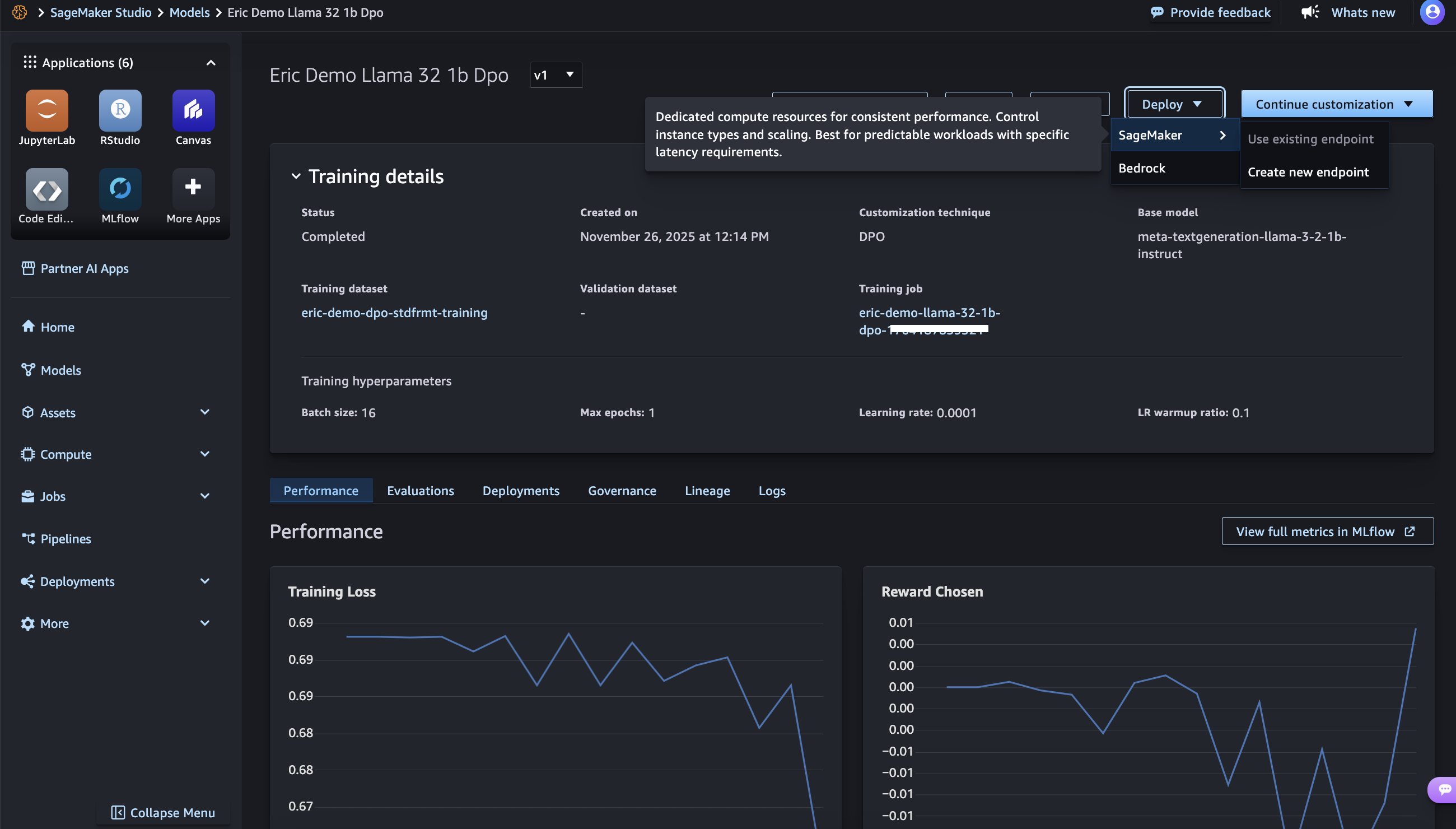Image resolution: width=1456 pixels, height=829 pixels.
Task: Click the Home house icon
Action: coord(28,326)
